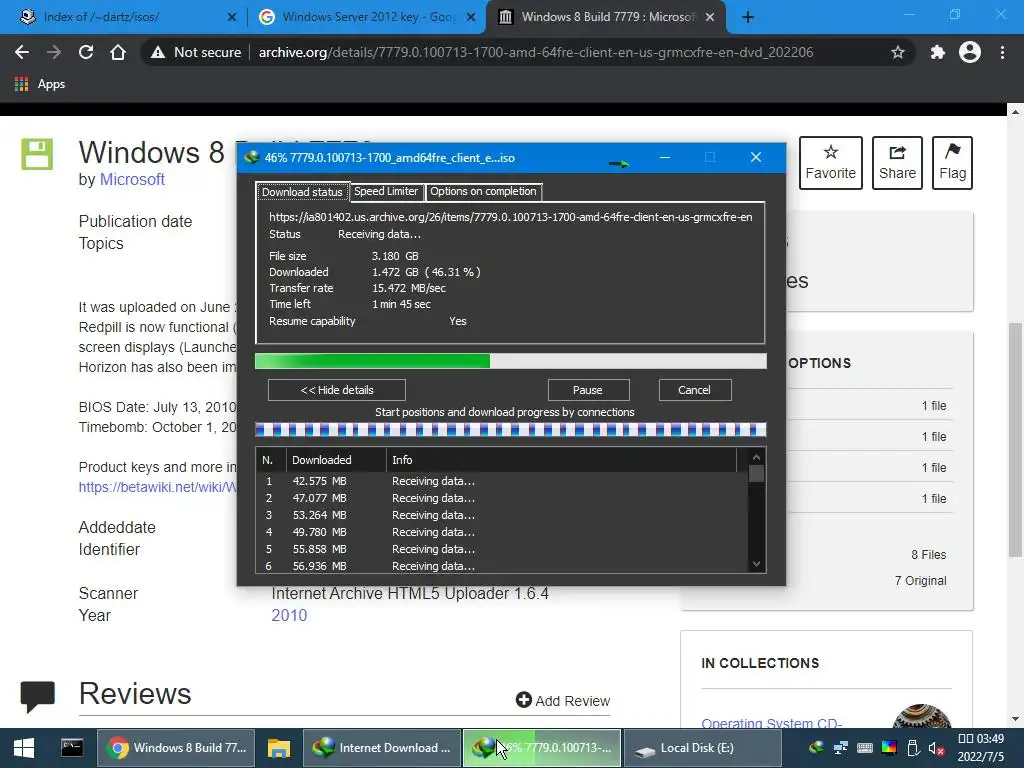The height and width of the screenshot is (768, 1024).
Task: Click the Favorite star button
Action: click(831, 163)
